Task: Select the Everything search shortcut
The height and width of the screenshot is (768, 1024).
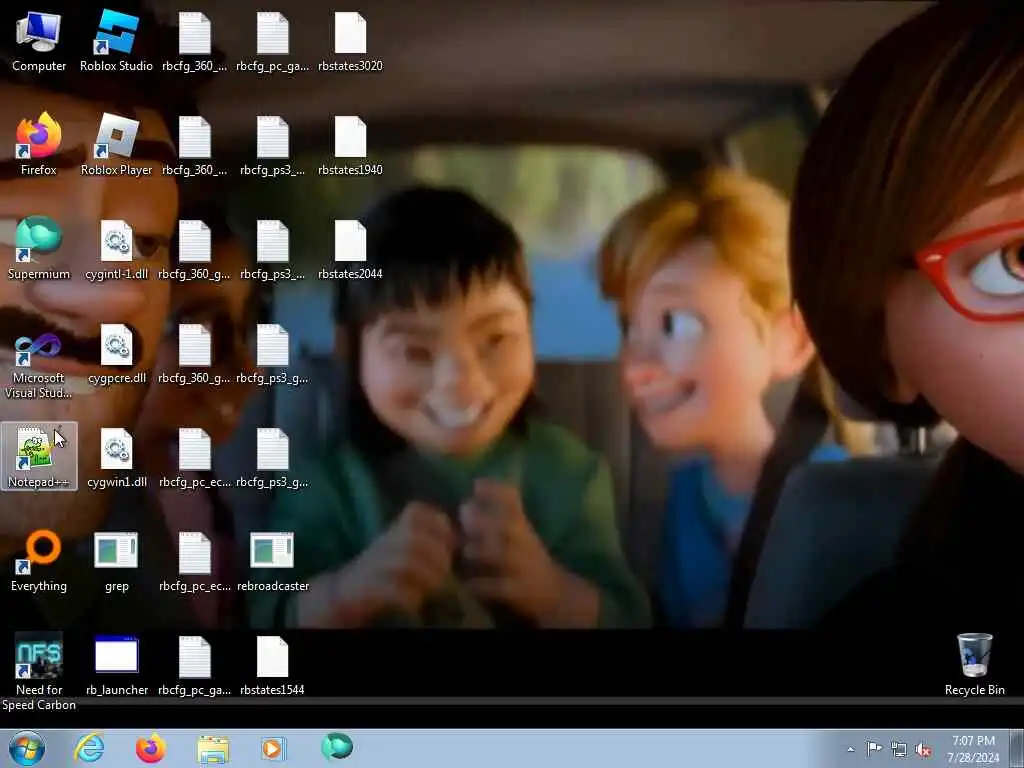Action: point(39,562)
